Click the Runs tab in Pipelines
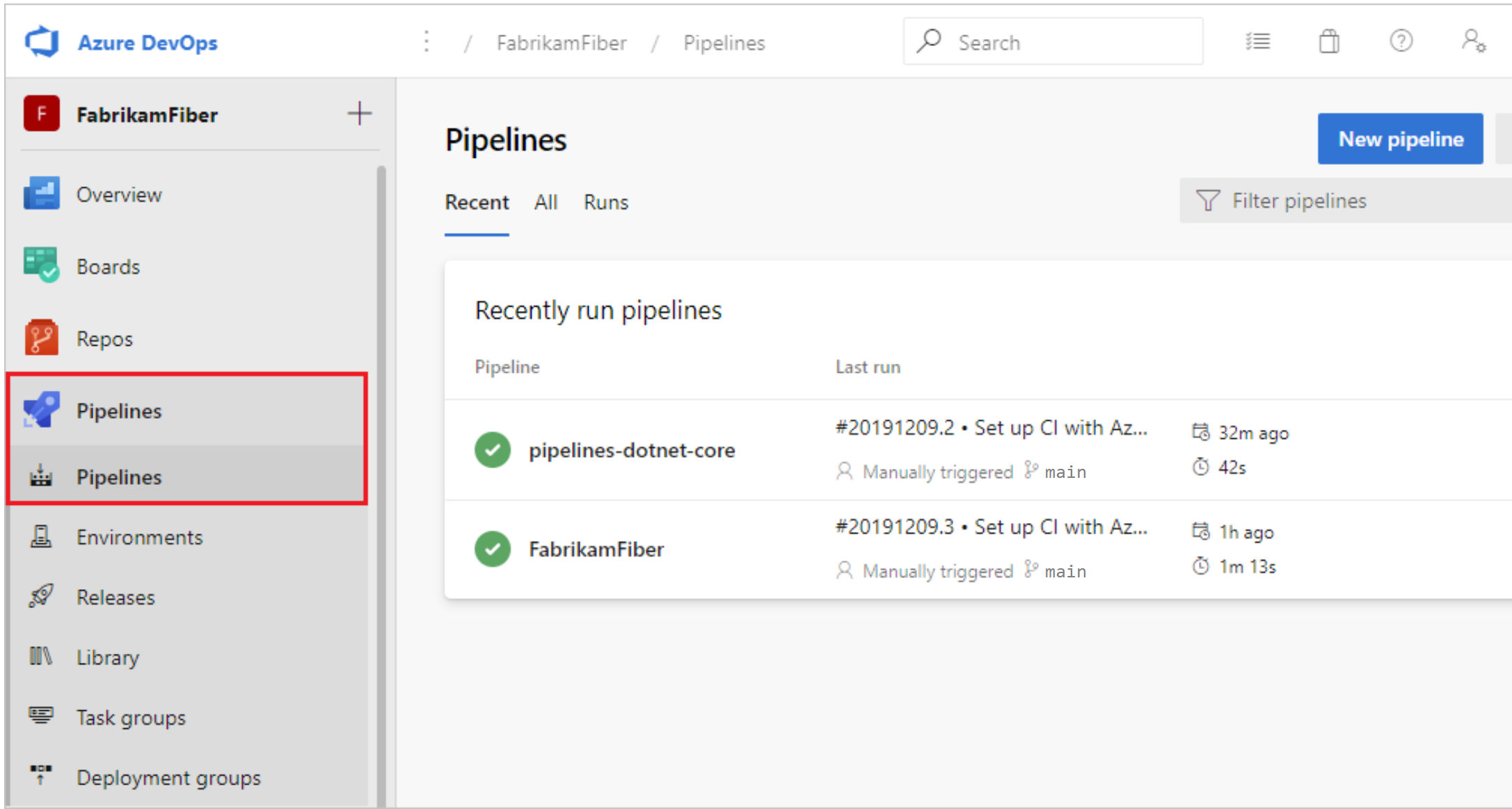This screenshot has height=809, width=1512. [x=604, y=202]
